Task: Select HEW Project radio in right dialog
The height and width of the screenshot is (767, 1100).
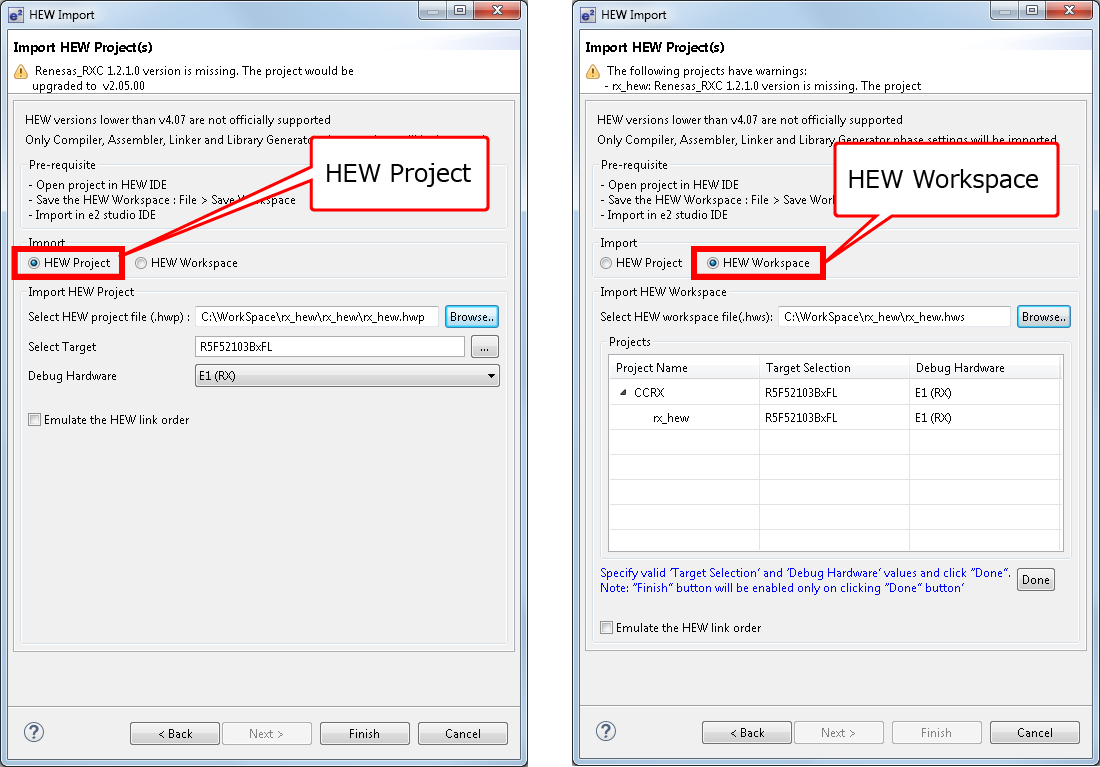Action: [606, 263]
